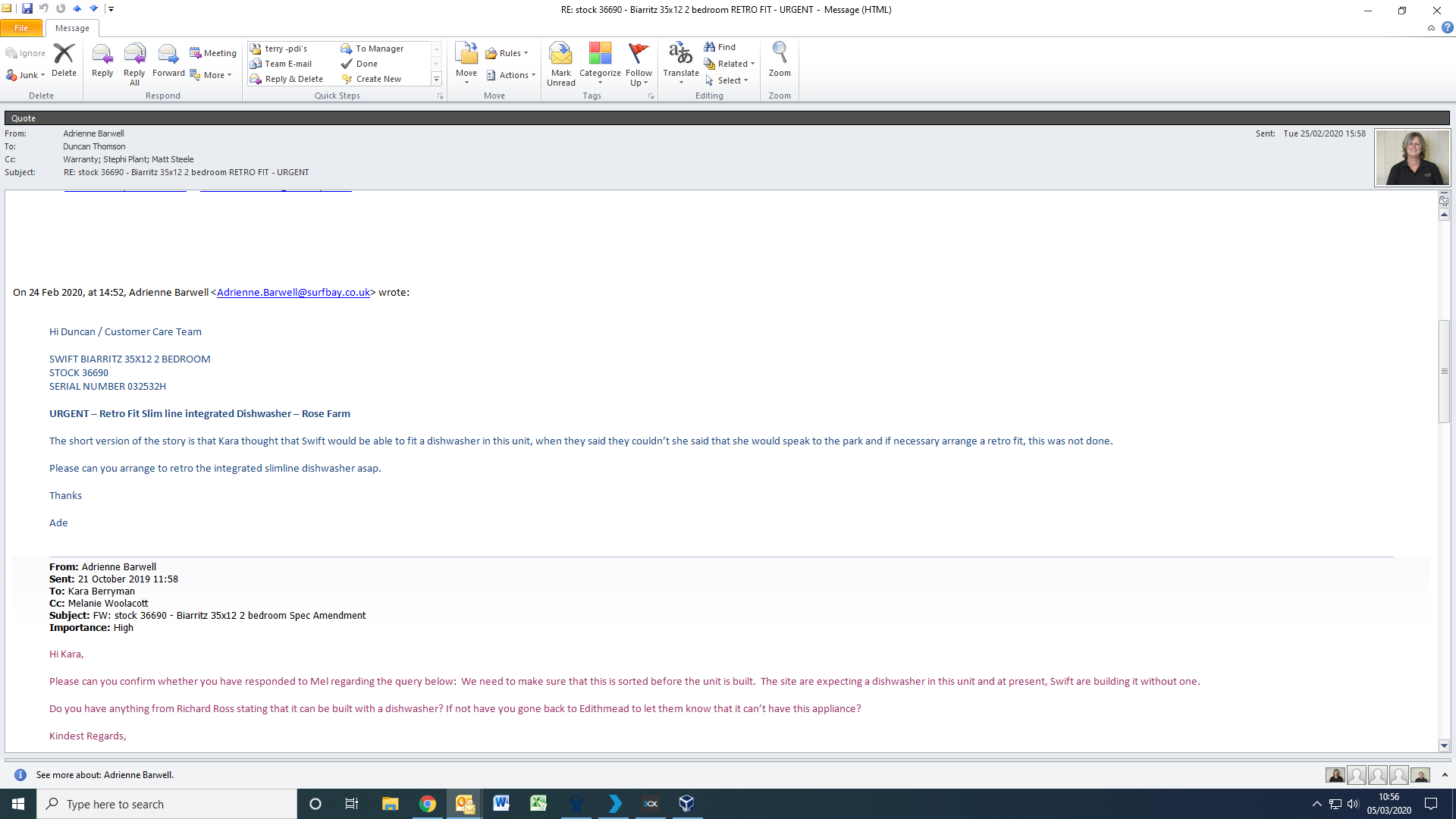Expand the Quick Steps gallery arrow
The width and height of the screenshot is (1456, 819).
436,79
